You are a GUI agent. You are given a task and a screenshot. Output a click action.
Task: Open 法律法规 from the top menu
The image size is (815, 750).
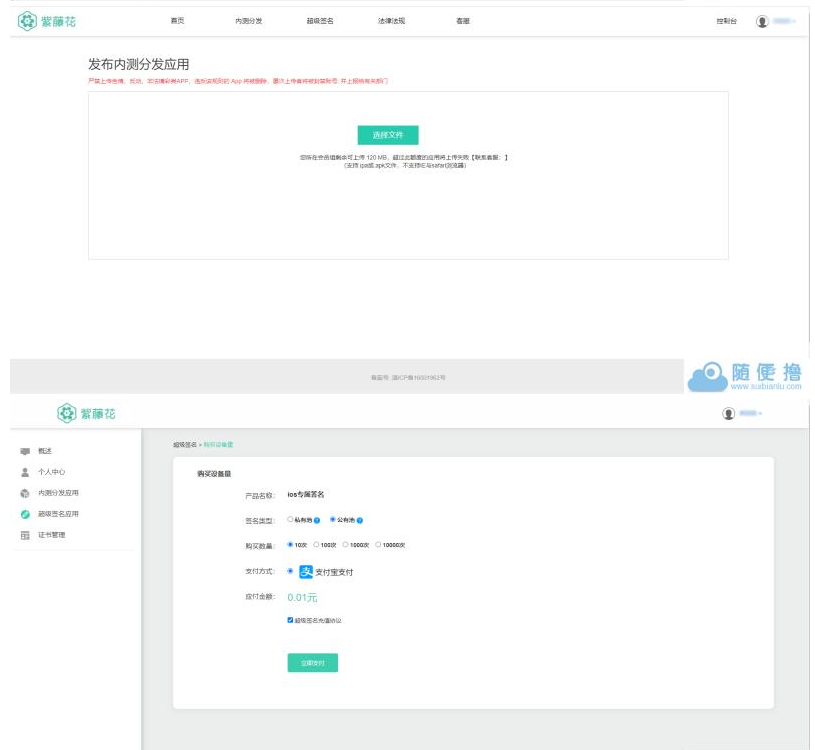tap(391, 21)
